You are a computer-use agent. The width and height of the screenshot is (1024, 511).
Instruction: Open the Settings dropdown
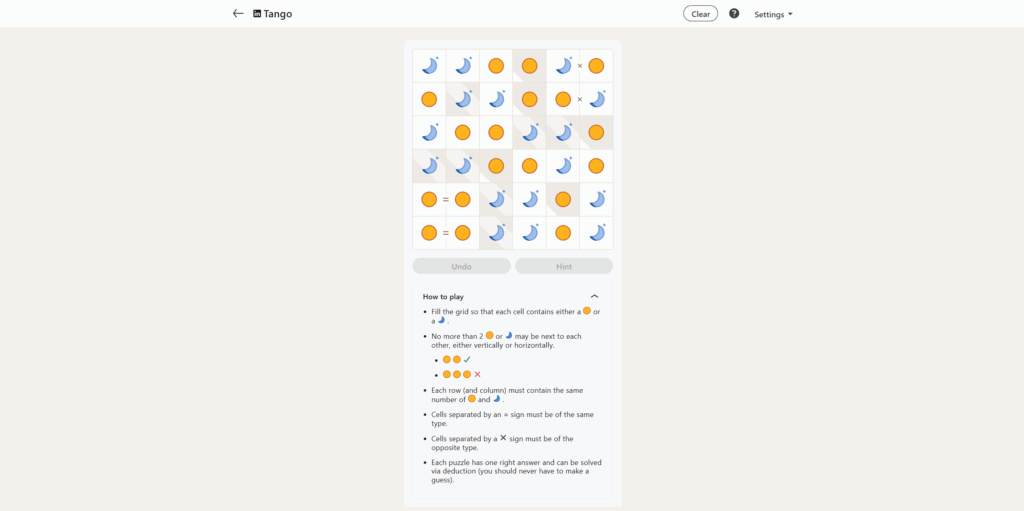pos(773,14)
